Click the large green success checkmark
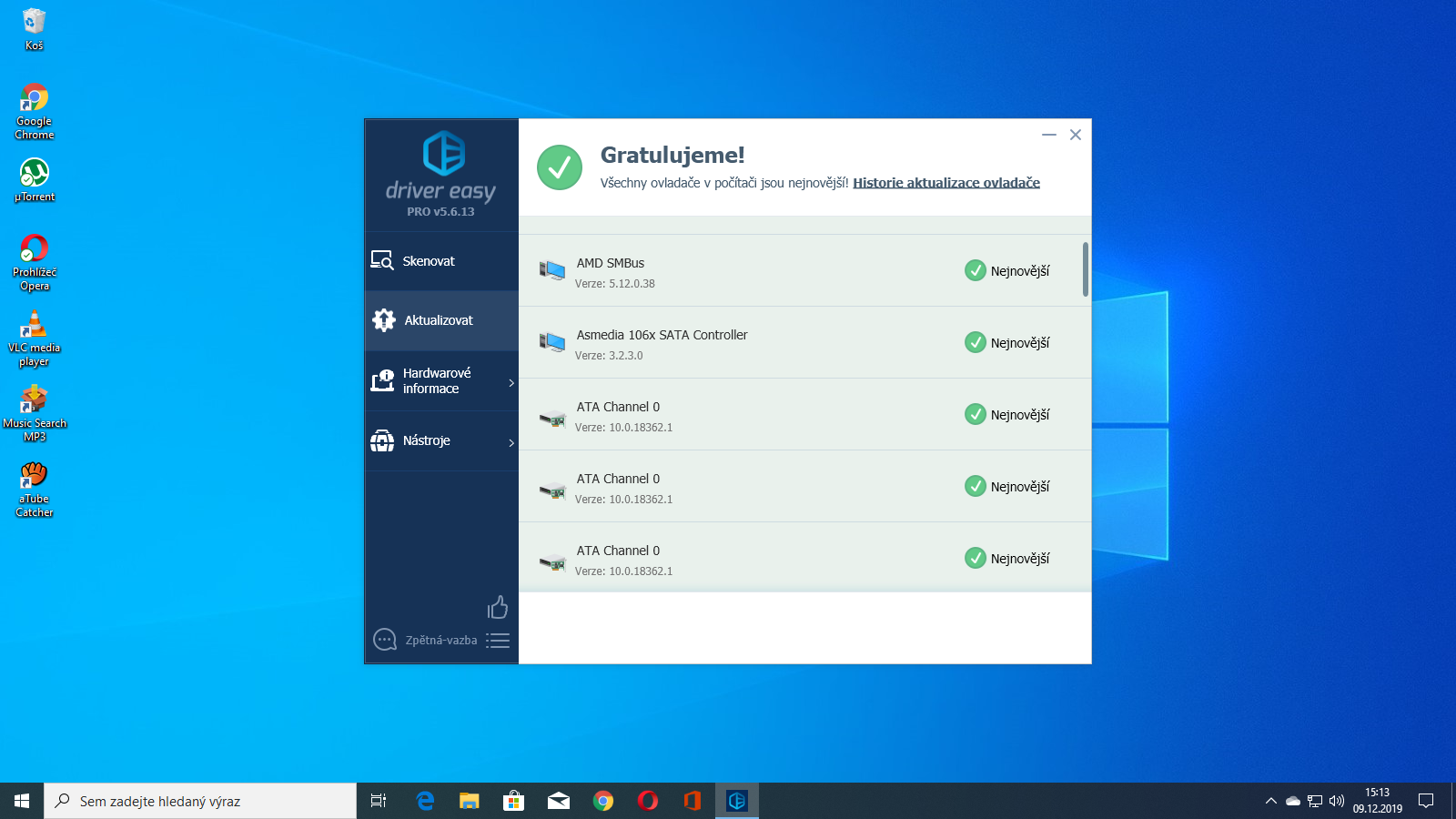1456x819 pixels. coord(560,167)
